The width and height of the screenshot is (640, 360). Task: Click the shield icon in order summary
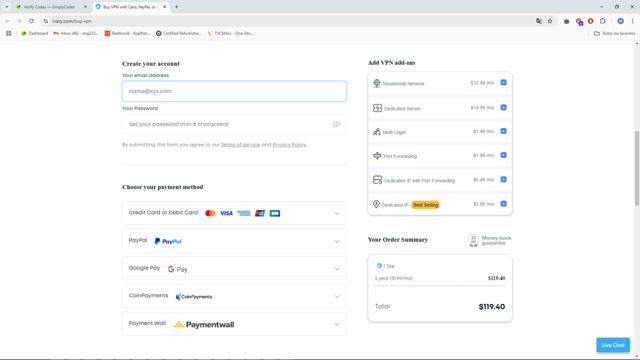379,266
